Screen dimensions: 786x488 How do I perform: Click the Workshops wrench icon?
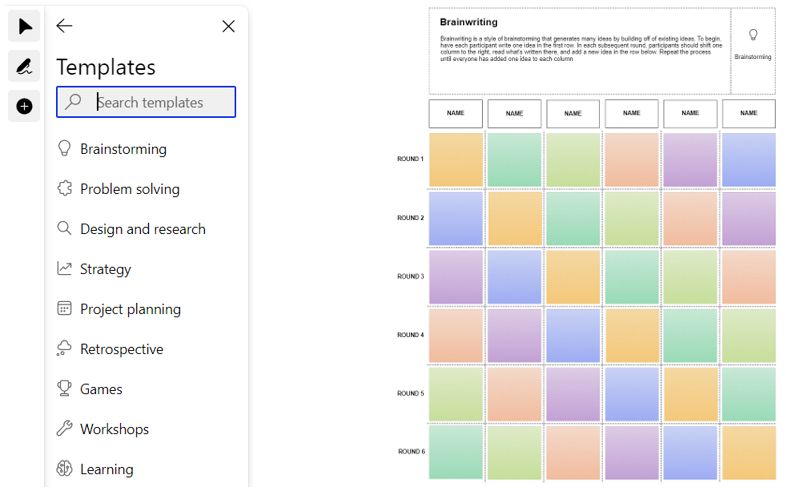tap(65, 429)
